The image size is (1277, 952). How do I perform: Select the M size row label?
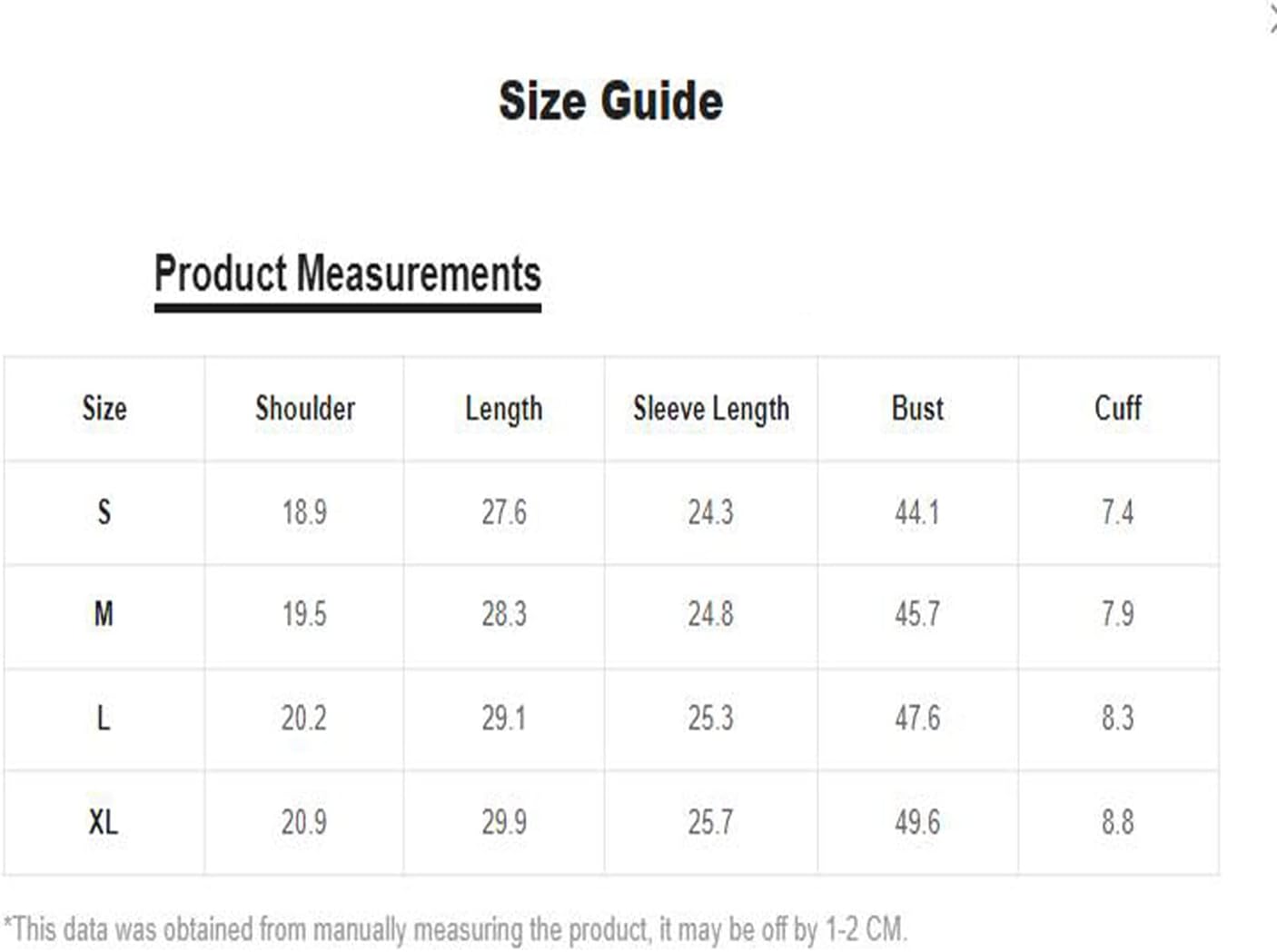tap(104, 615)
